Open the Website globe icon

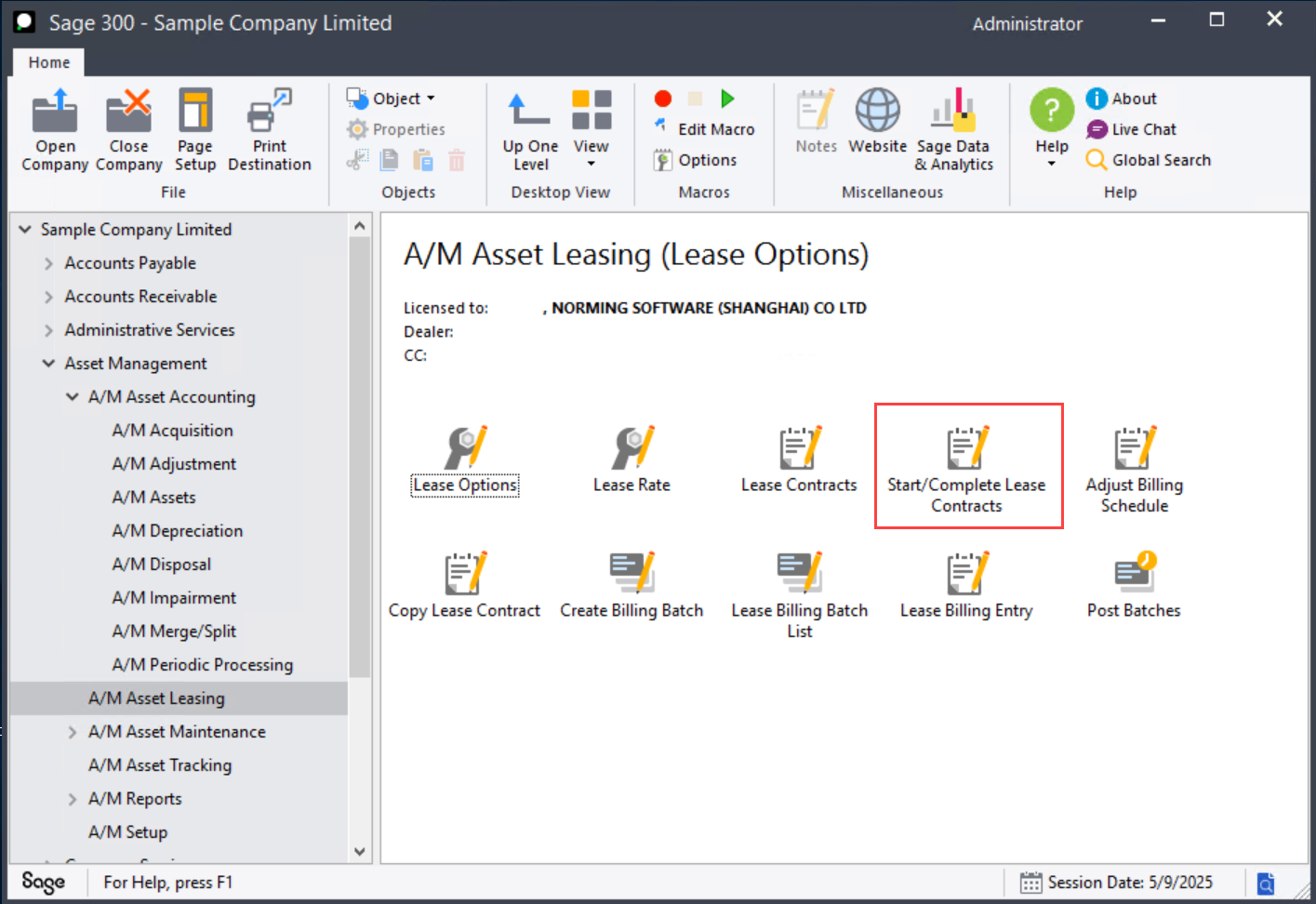[877, 111]
